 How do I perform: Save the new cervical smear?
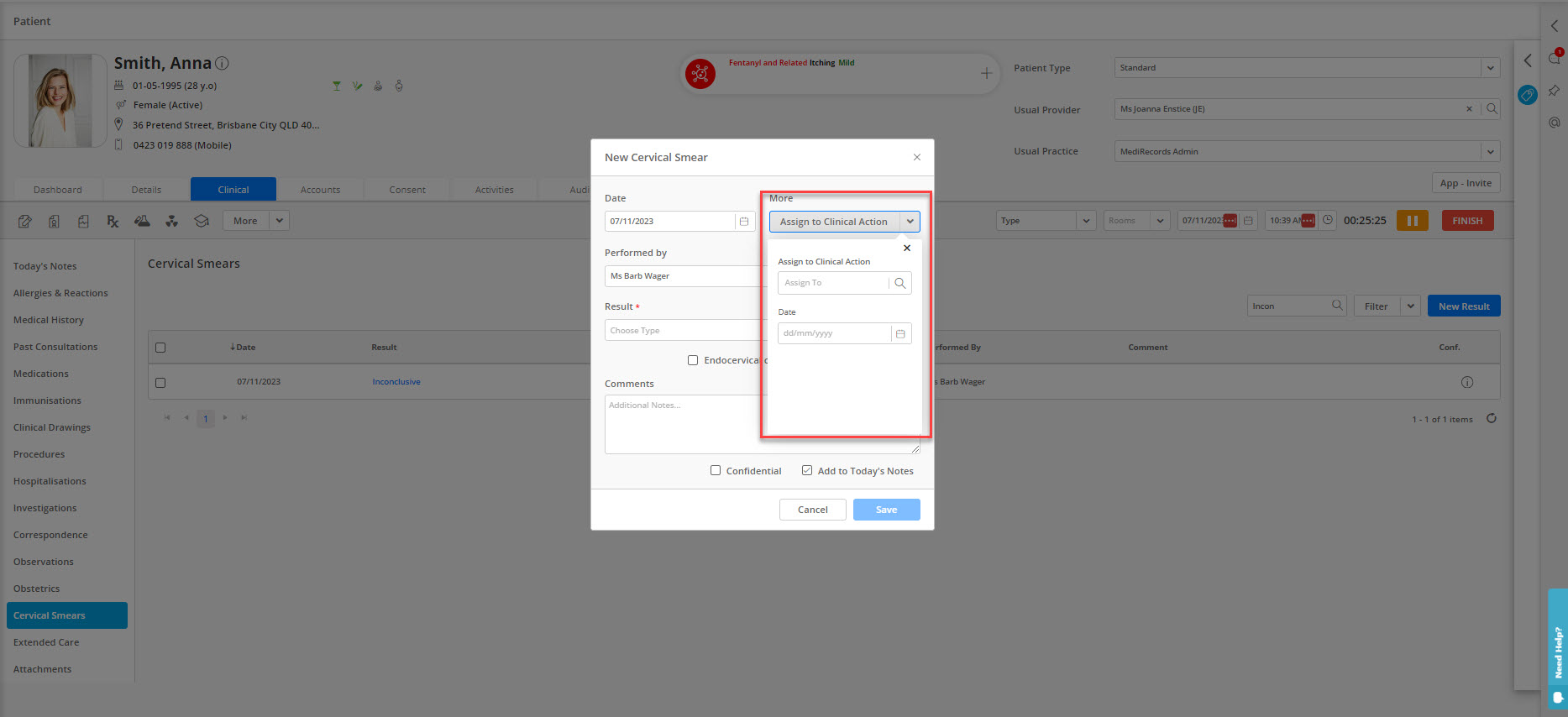pyautogui.click(x=887, y=510)
